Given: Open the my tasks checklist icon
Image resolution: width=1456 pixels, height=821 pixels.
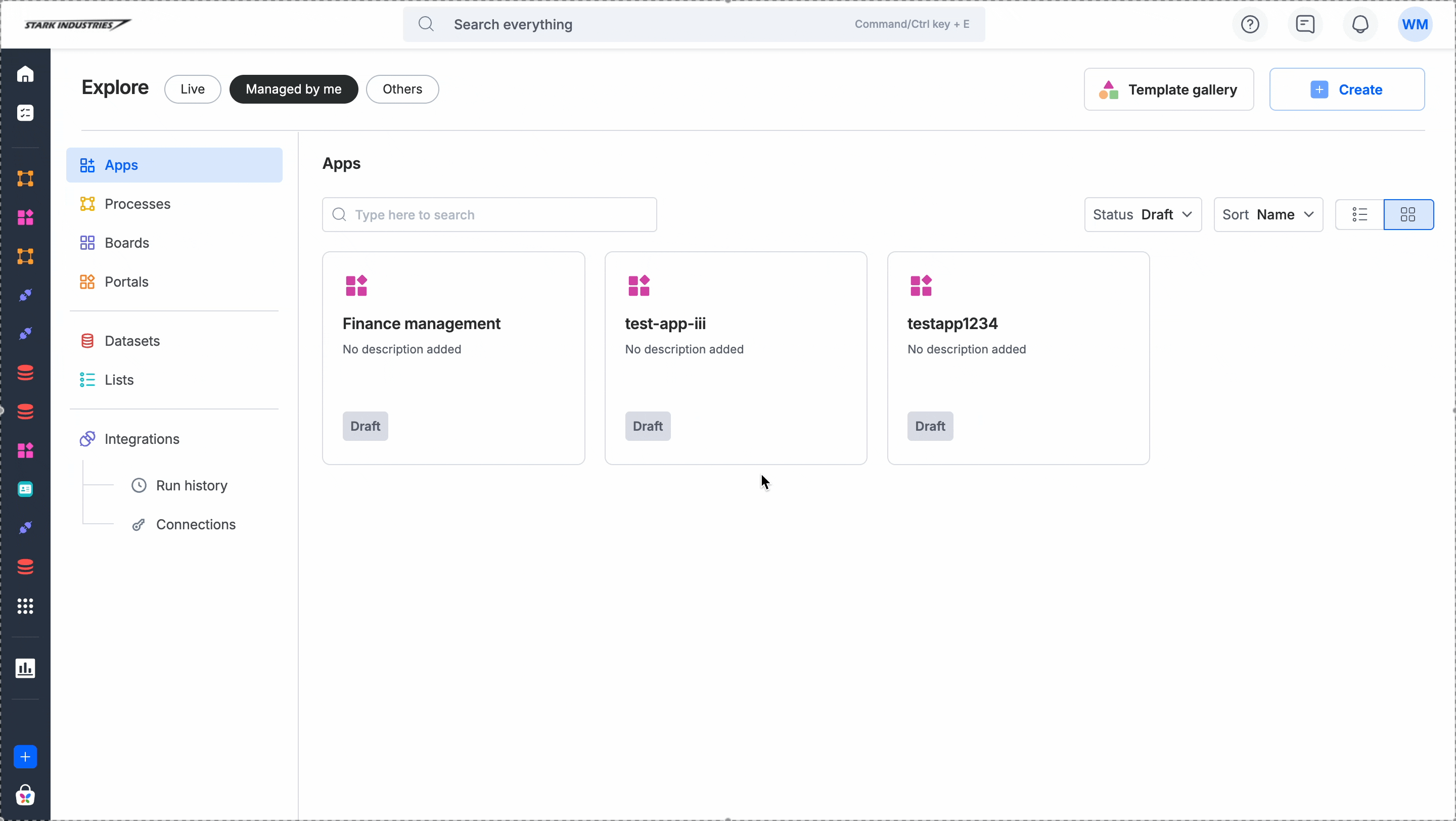Looking at the screenshot, I should click(25, 113).
